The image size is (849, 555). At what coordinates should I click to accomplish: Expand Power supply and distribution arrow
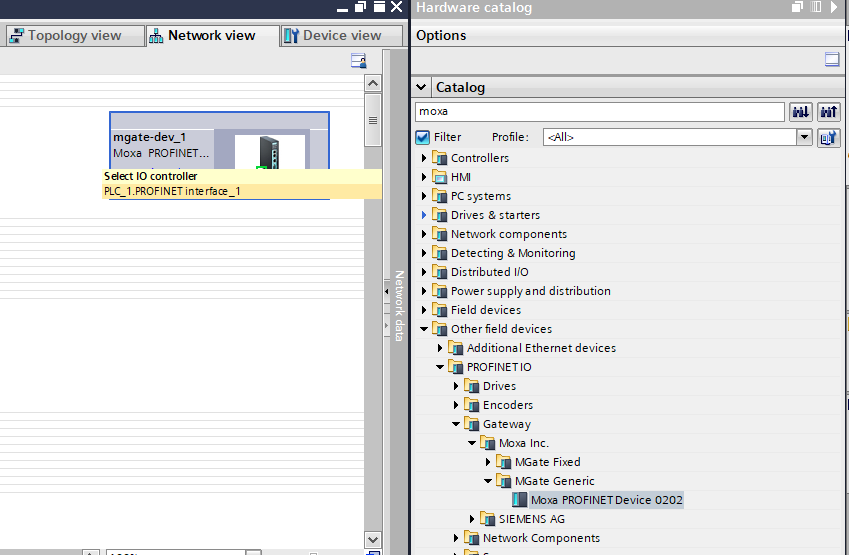424,291
